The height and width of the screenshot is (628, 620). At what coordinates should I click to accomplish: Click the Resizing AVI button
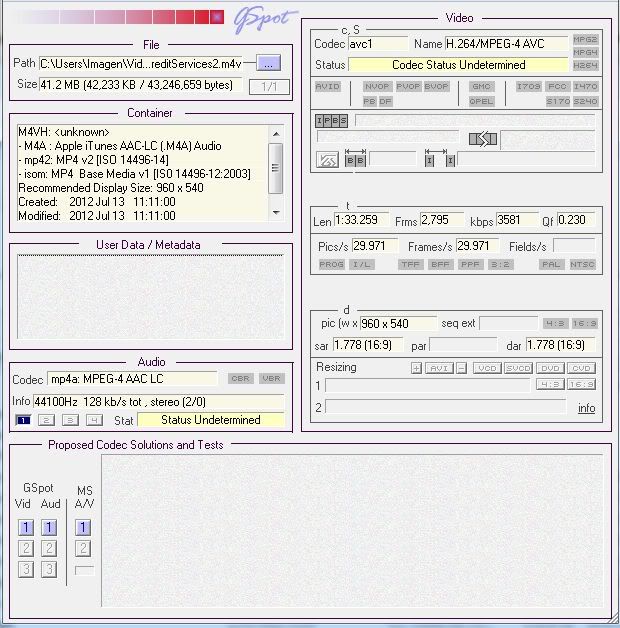tap(439, 368)
